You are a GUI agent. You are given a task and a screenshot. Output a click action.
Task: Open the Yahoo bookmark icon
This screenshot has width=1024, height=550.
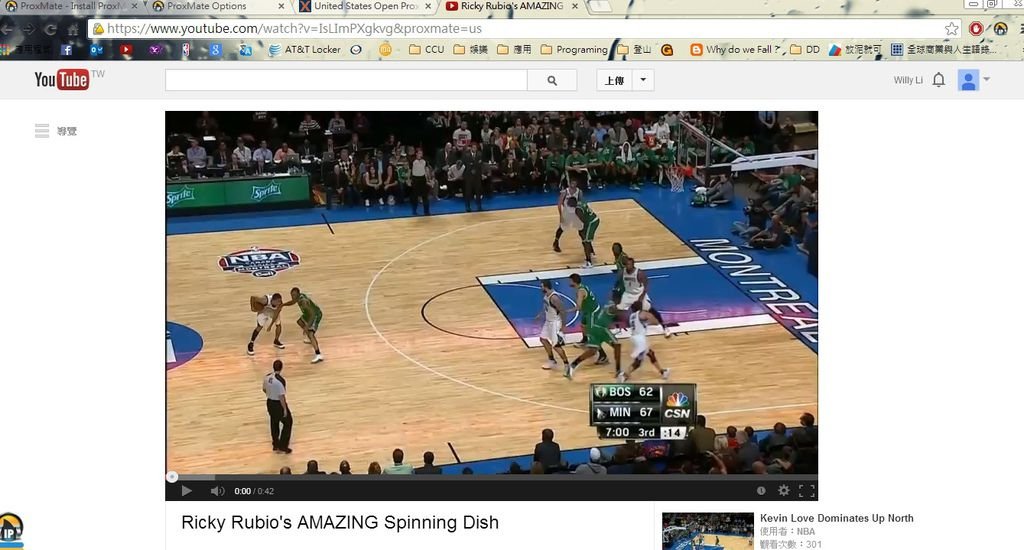155,50
